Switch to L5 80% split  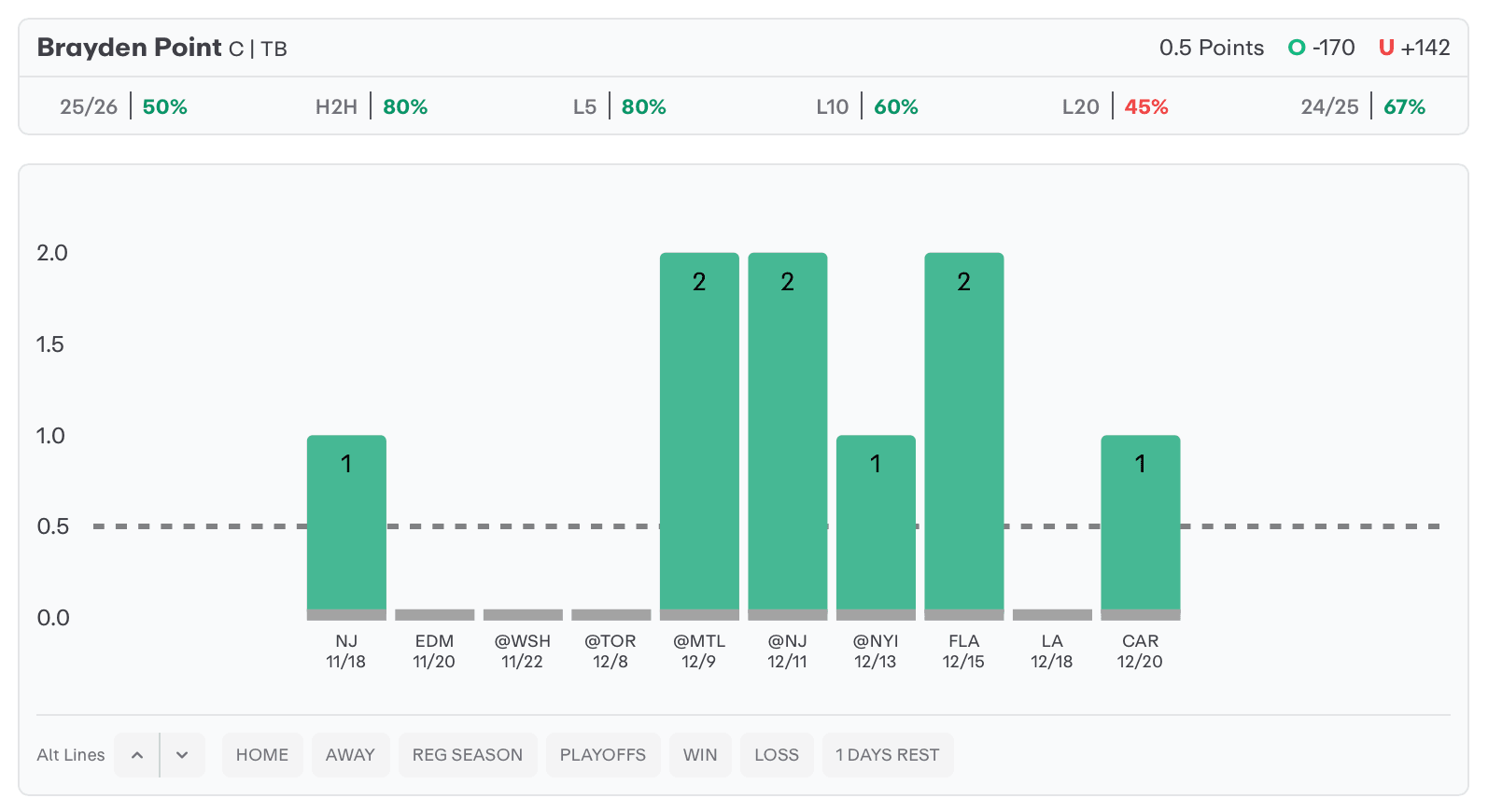619,106
